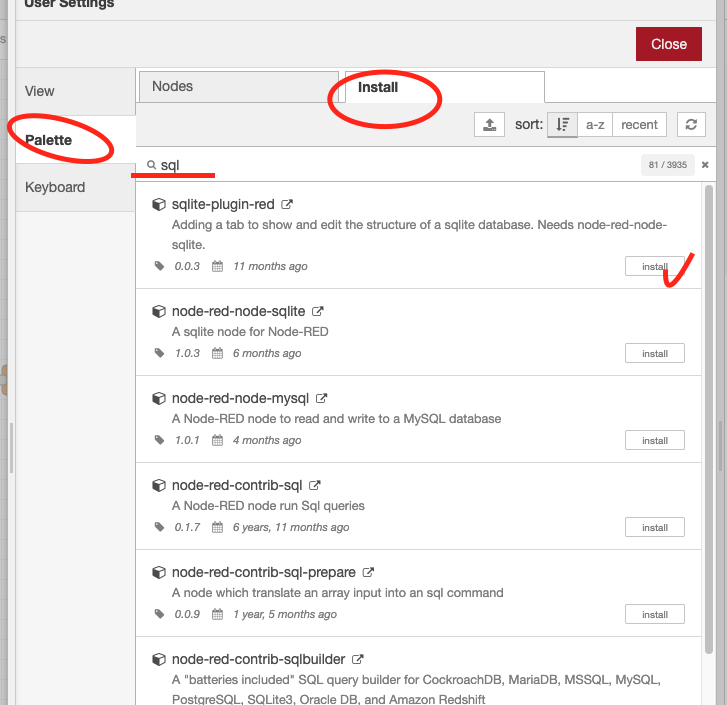Viewport: 727px width, 705px height.
Task: Open the Keyboard settings section
Action: (x=75, y=187)
